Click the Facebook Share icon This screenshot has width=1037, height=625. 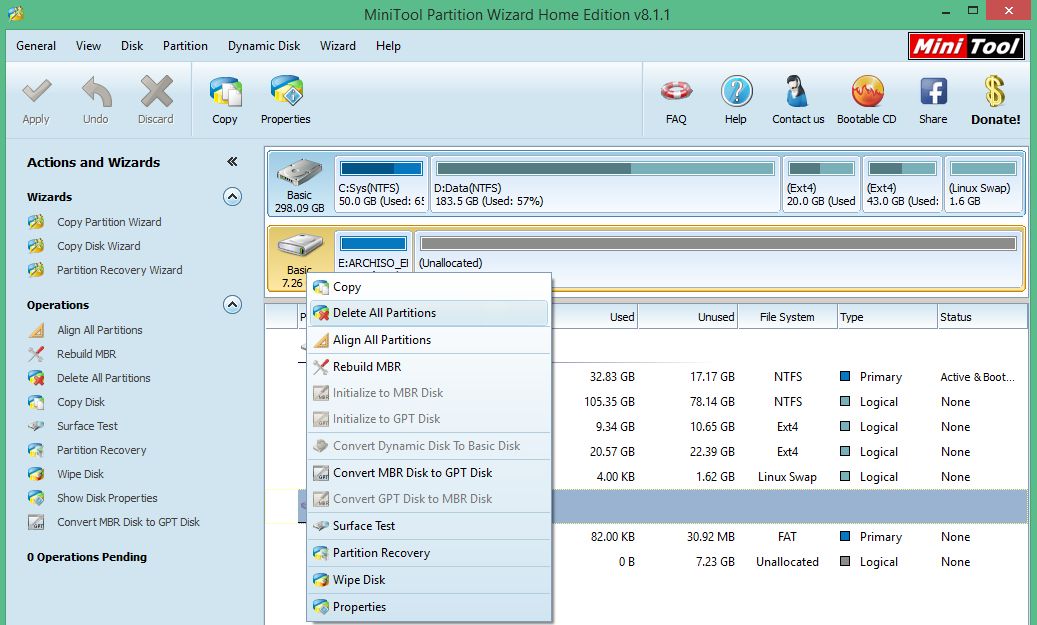coord(933,93)
